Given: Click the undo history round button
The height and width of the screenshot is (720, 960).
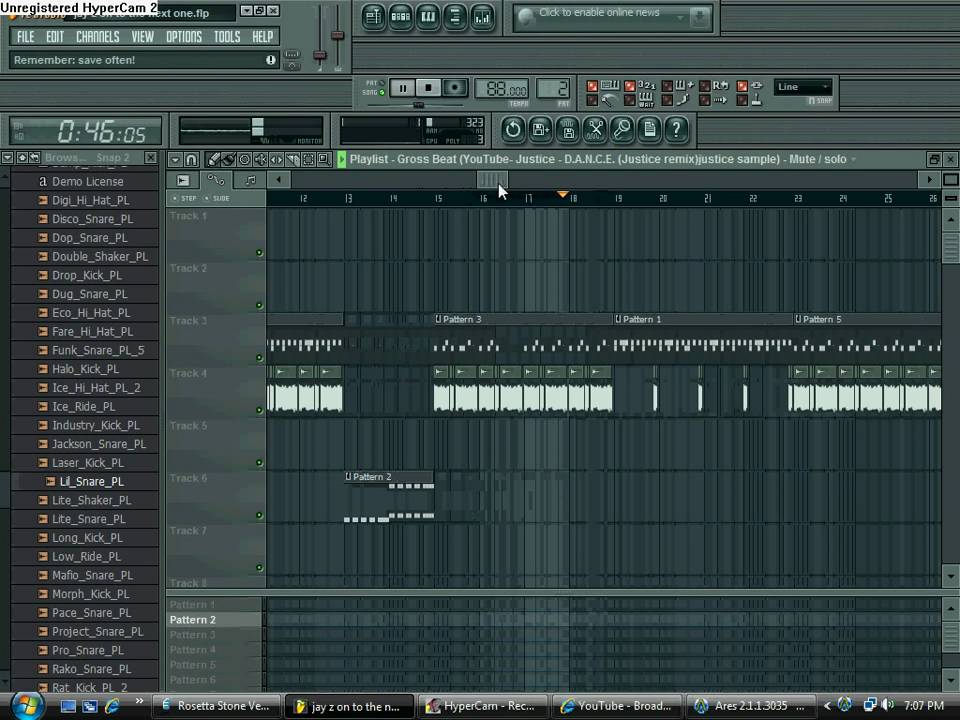Looking at the screenshot, I should (x=513, y=129).
